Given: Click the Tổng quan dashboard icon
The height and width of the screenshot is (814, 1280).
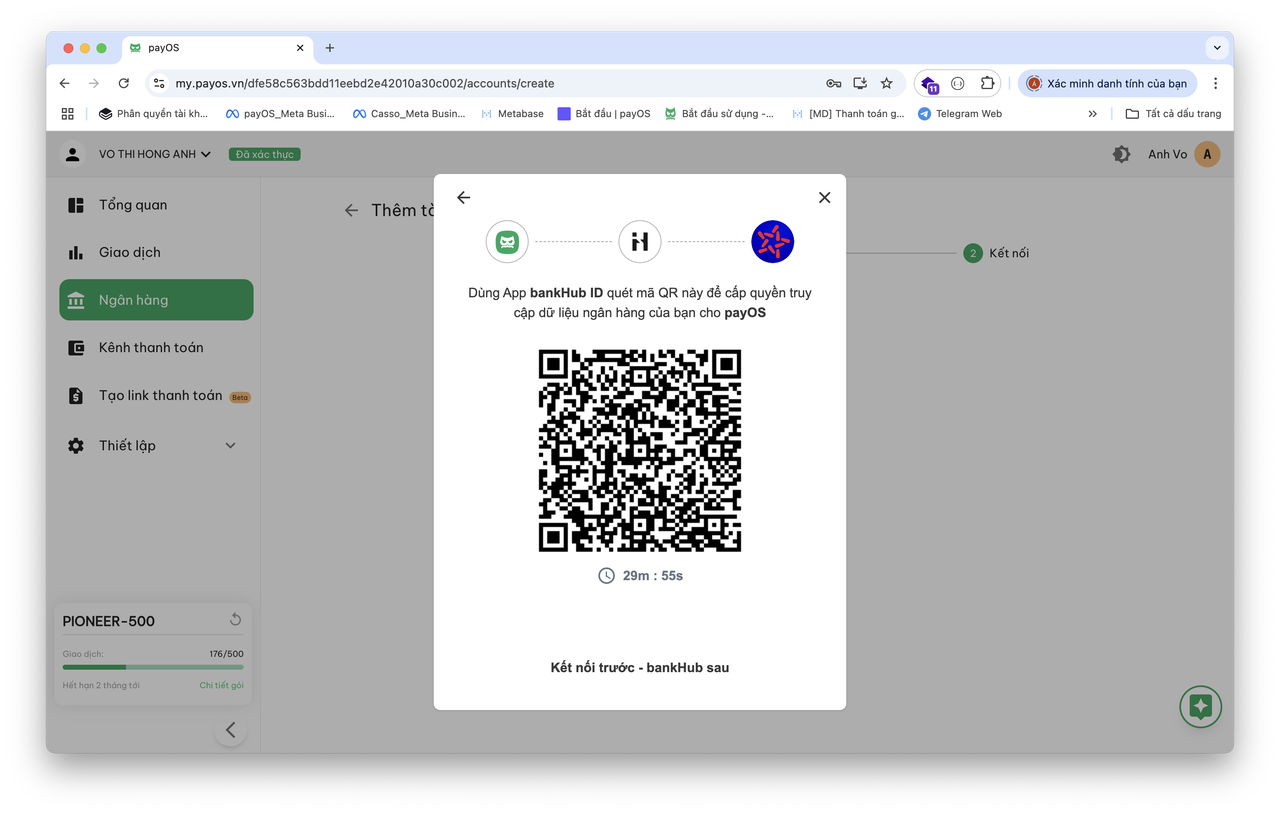Looking at the screenshot, I should tap(76, 205).
